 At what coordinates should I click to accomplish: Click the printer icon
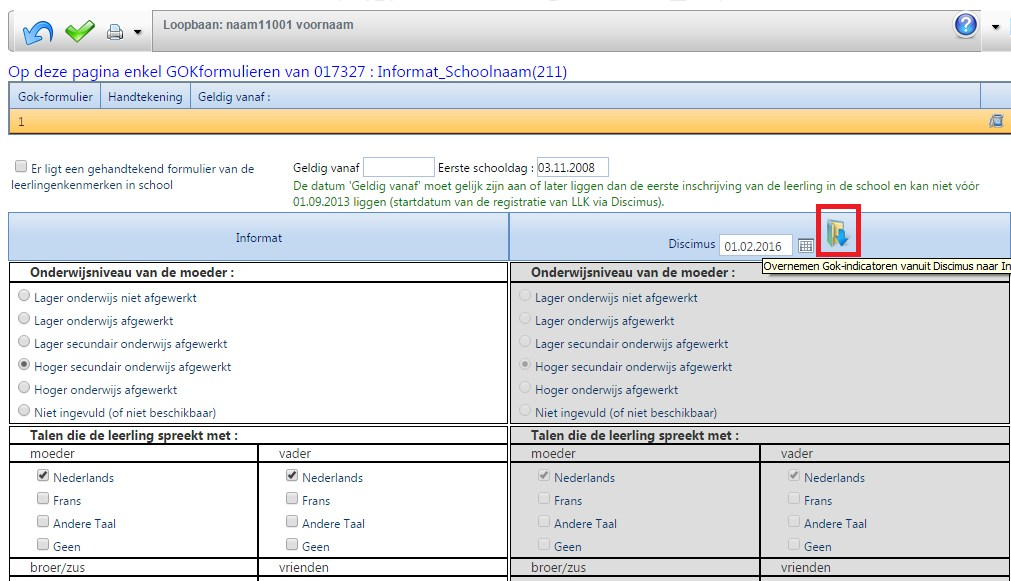115,32
